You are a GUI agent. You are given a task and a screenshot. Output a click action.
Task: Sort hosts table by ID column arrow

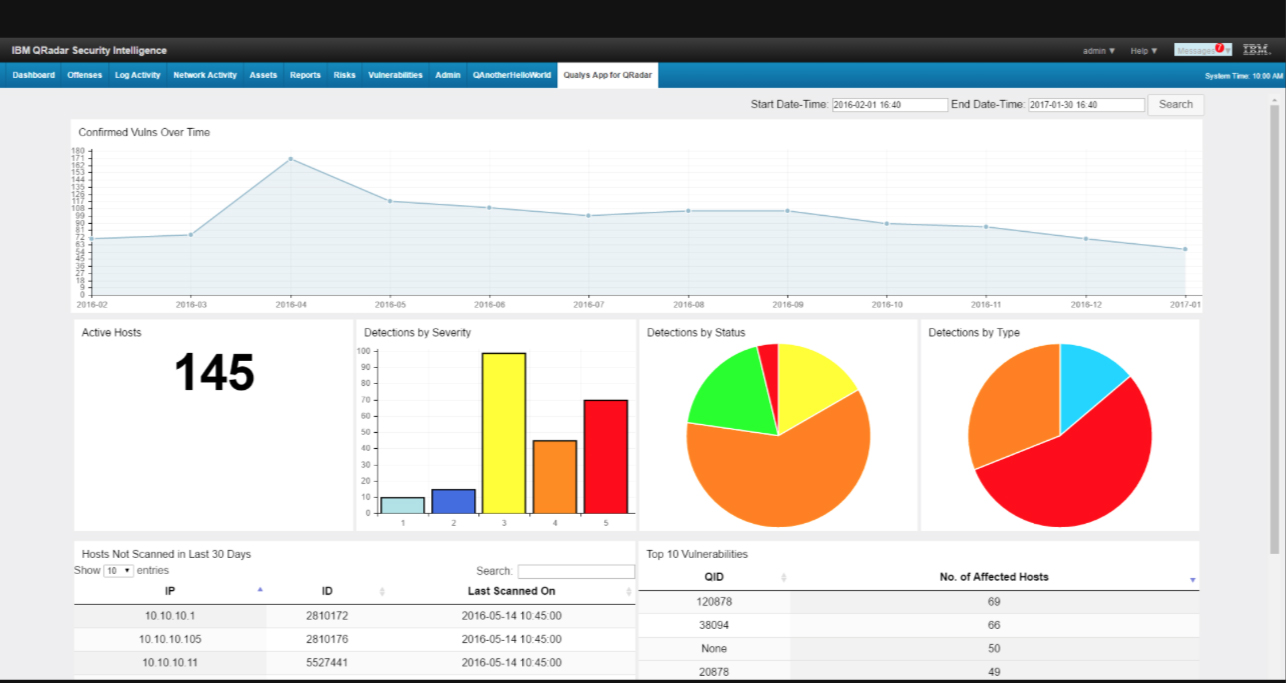pos(382,592)
